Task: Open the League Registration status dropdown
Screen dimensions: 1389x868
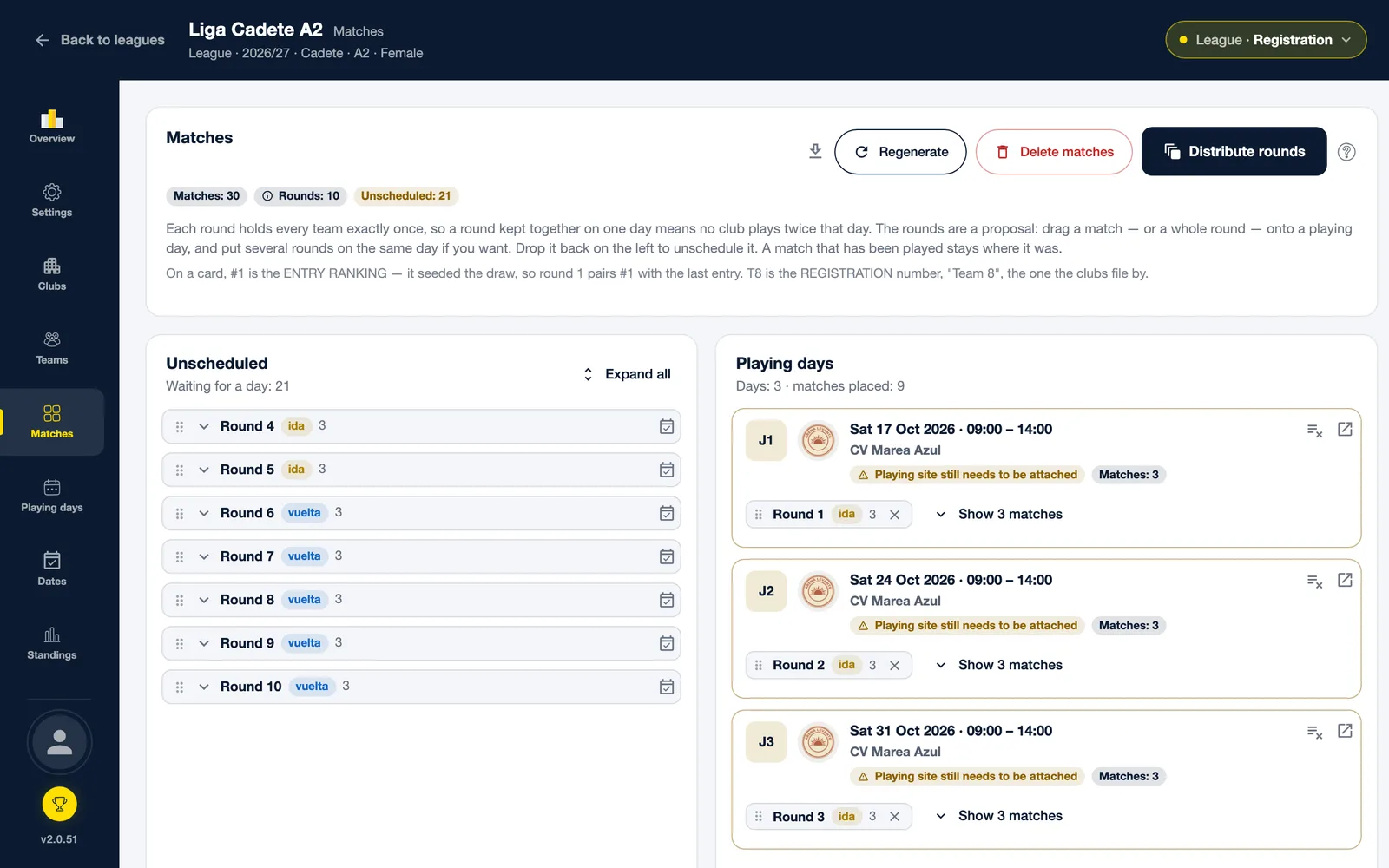Action: 1266,40
